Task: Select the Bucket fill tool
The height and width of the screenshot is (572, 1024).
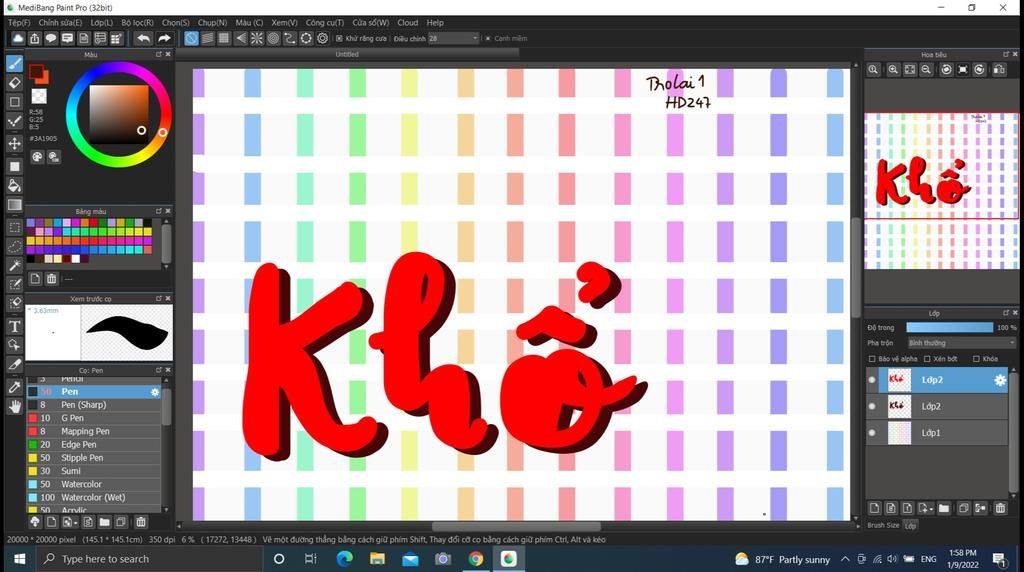Action: 14,185
